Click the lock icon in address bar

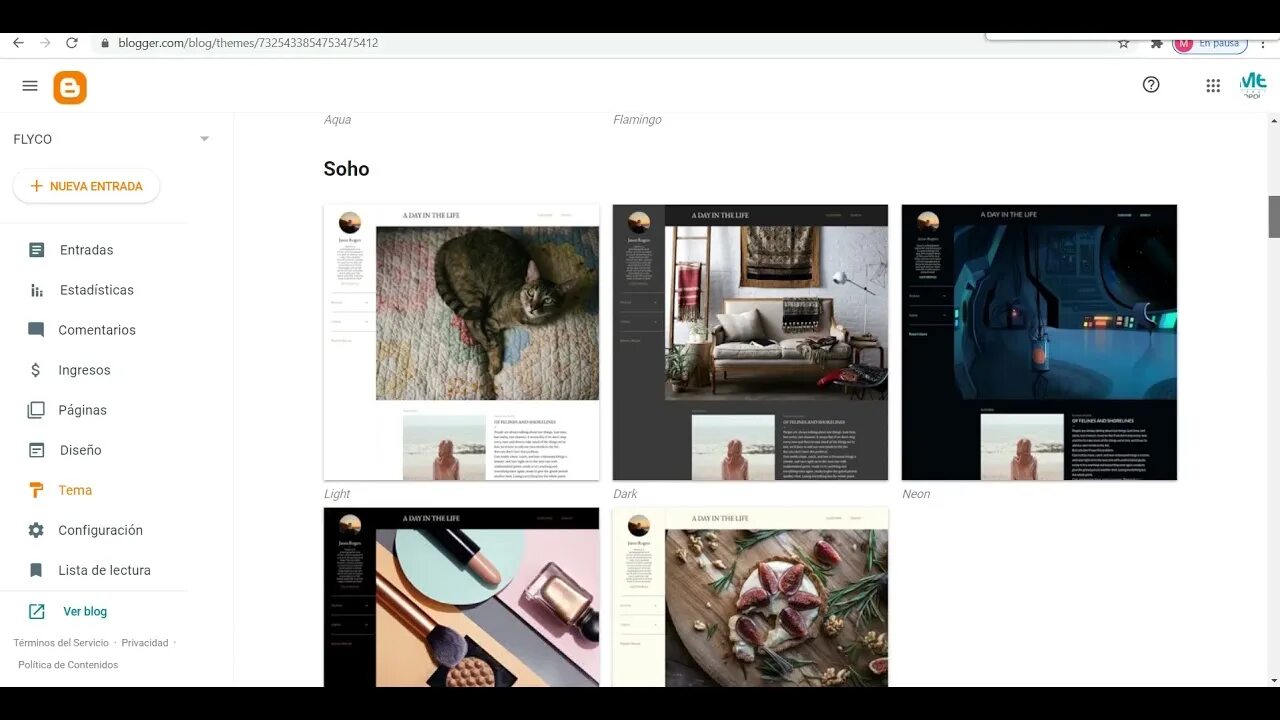tap(104, 44)
